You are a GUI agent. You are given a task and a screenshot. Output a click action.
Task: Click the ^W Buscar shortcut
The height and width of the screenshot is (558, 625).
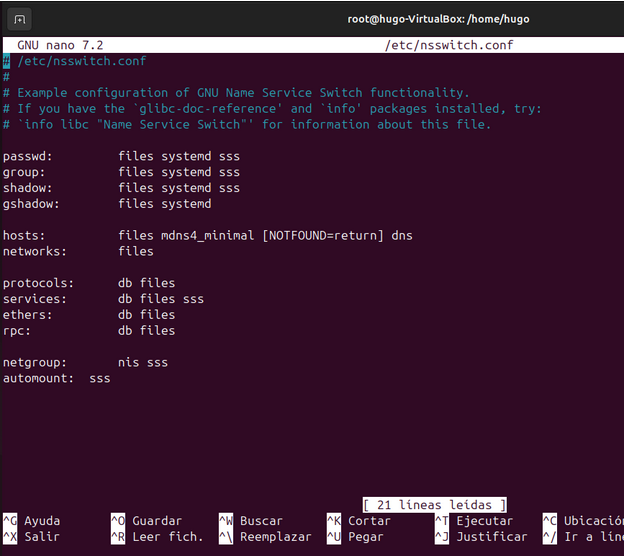click(x=251, y=521)
